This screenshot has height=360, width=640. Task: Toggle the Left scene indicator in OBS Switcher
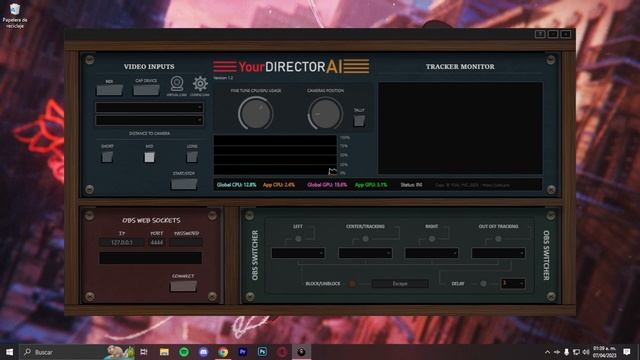point(298,239)
